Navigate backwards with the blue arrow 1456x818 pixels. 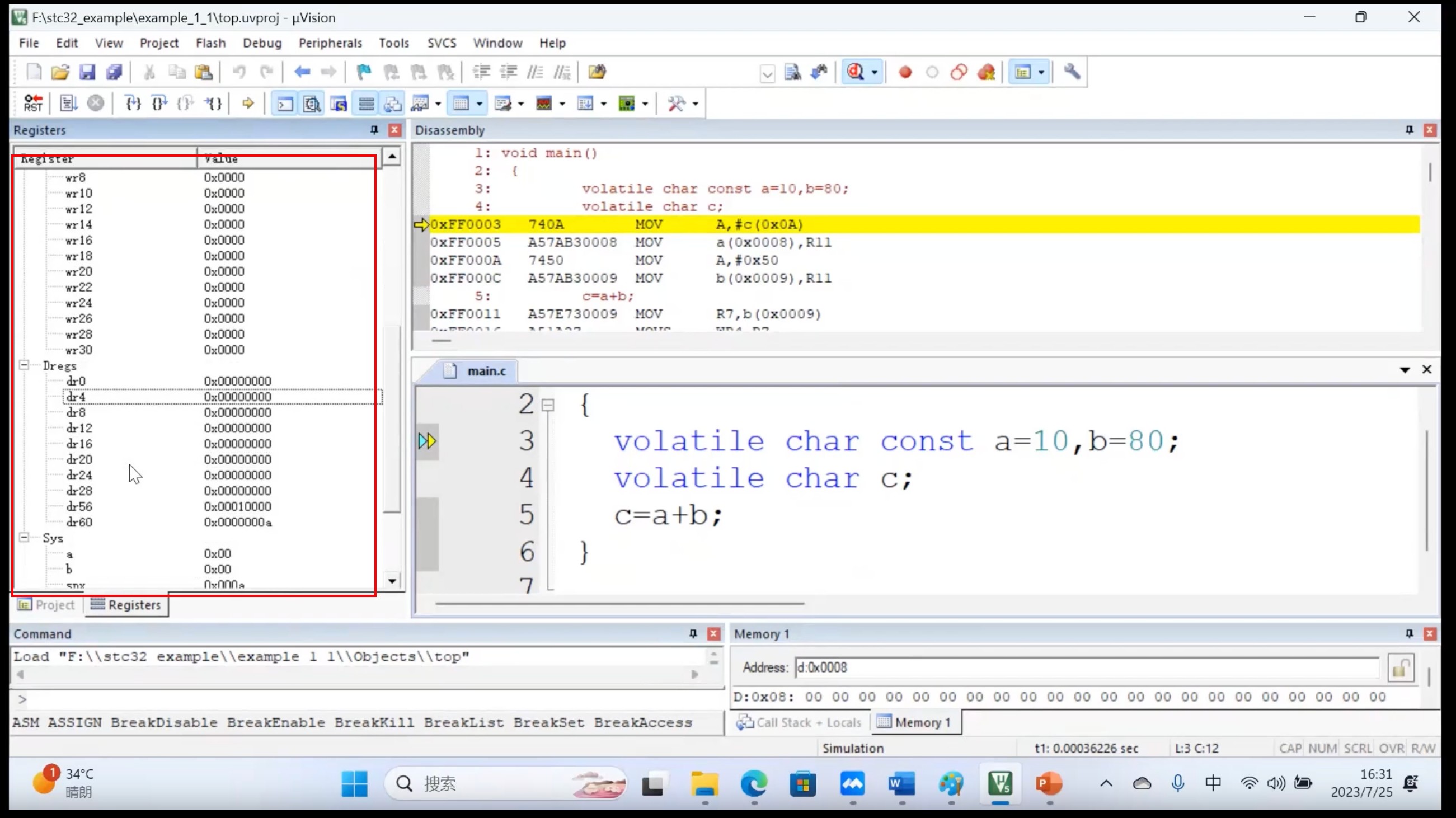(x=302, y=72)
